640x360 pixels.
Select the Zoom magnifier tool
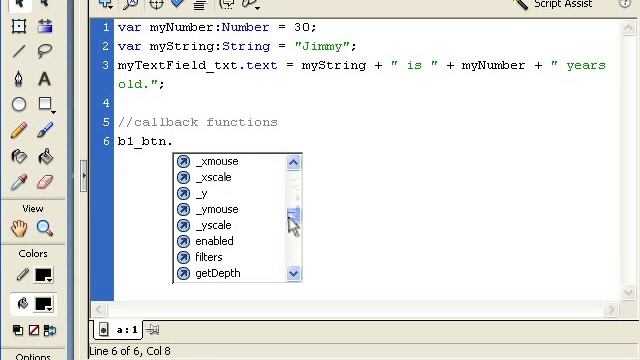[x=45, y=228]
